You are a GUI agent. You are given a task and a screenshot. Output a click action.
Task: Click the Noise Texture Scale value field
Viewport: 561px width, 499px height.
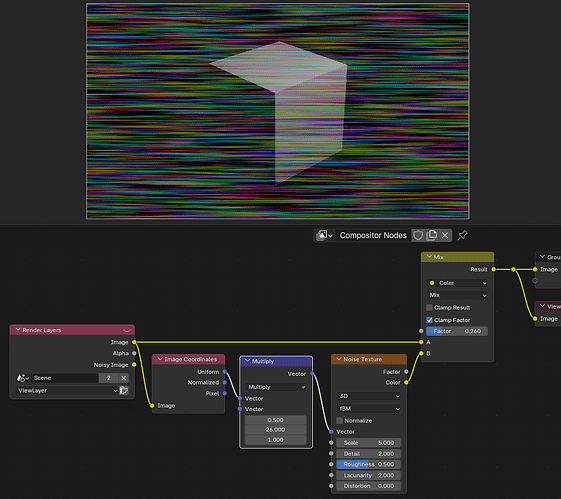click(369, 443)
